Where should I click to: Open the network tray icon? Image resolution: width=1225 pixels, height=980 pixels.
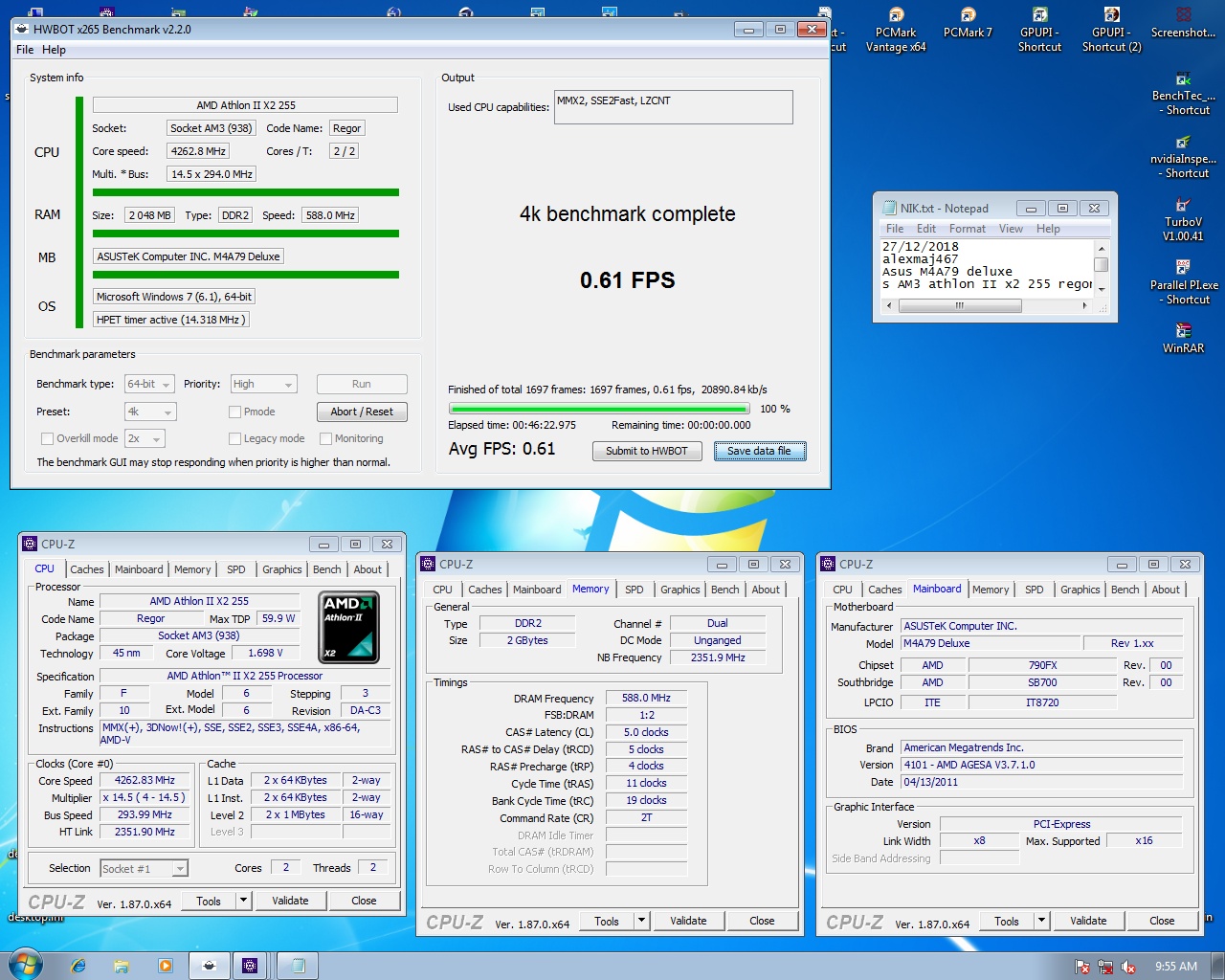tap(1105, 967)
